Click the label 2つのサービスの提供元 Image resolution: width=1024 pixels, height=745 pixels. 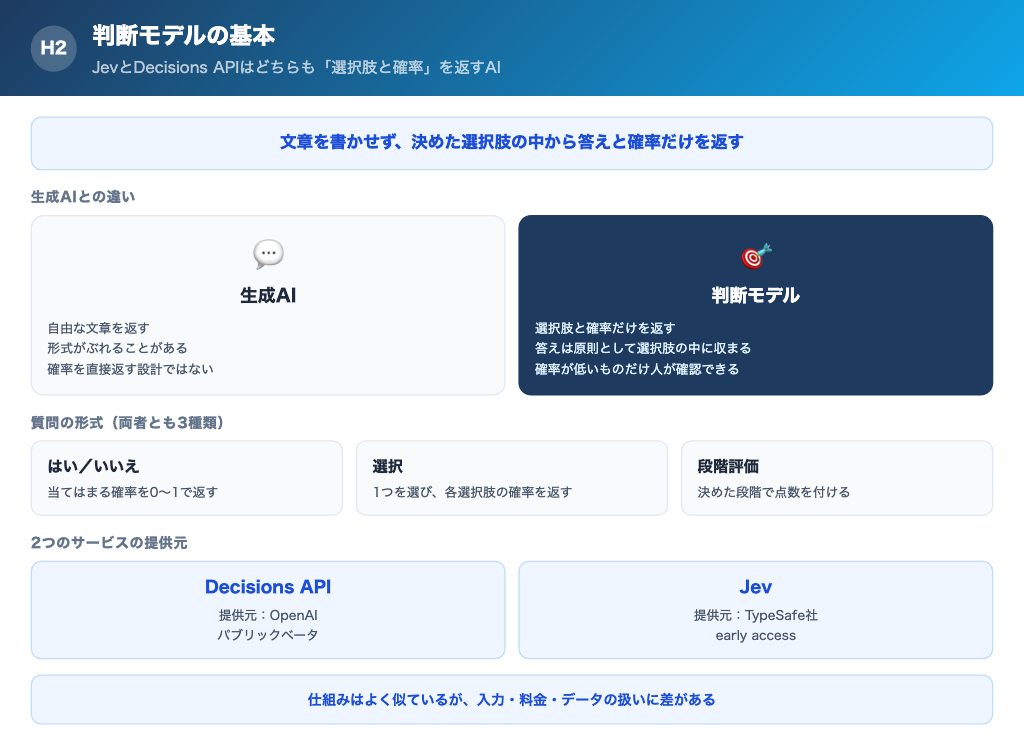coord(109,543)
